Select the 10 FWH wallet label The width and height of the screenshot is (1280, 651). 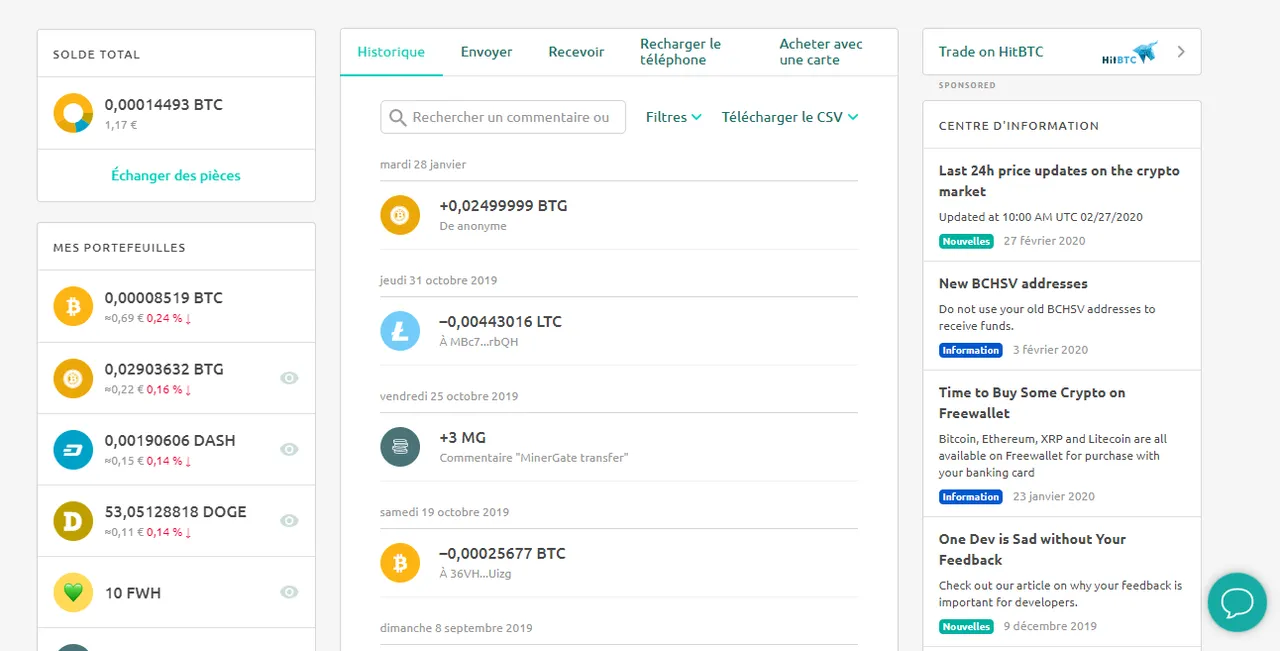pyautogui.click(x=133, y=593)
